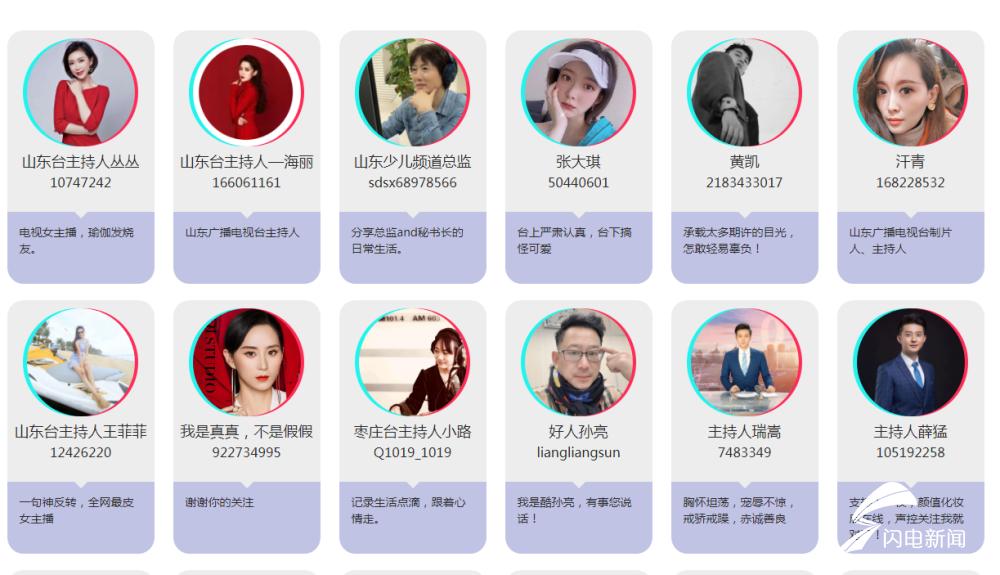
Task: Open the 主持人瑞嵩 news anchor avatar
Action: pyautogui.click(x=744, y=362)
